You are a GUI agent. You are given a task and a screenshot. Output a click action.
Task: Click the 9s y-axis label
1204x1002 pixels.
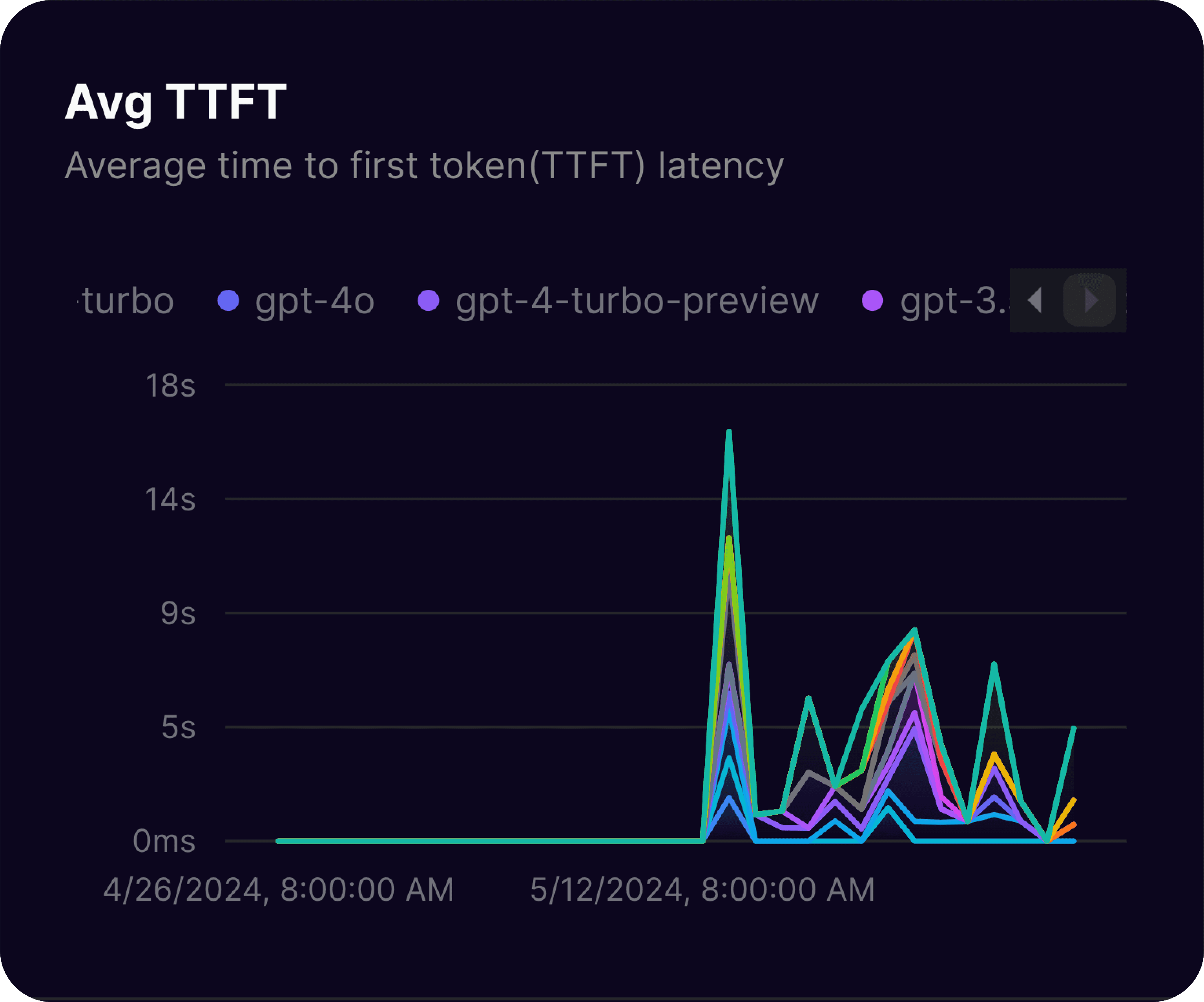(178, 614)
